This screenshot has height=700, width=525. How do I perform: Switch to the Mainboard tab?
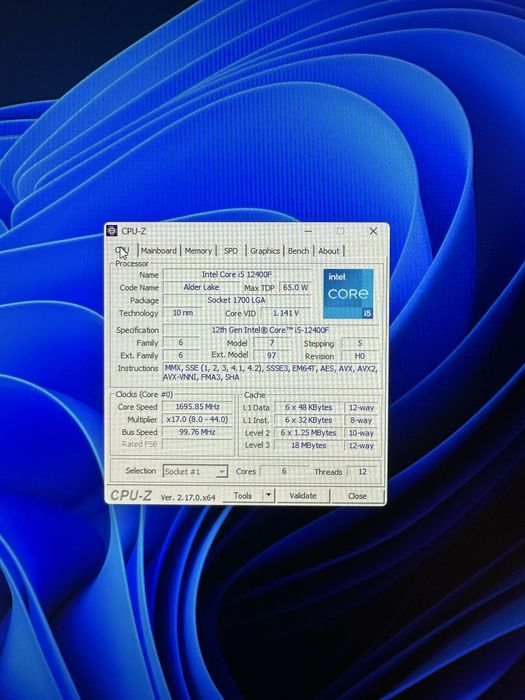point(159,251)
